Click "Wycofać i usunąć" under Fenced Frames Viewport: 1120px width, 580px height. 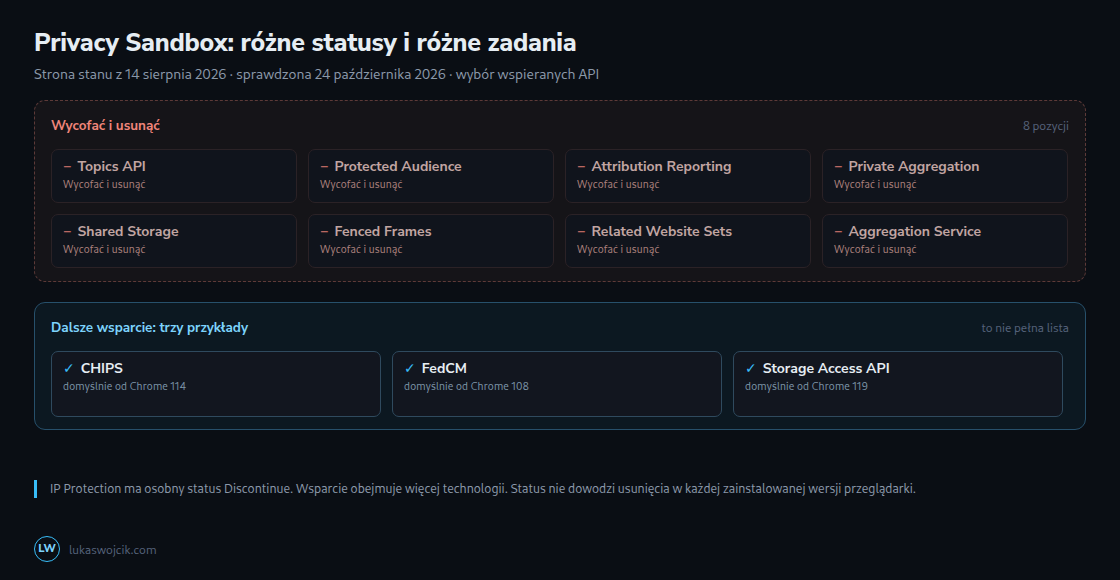tap(361, 249)
